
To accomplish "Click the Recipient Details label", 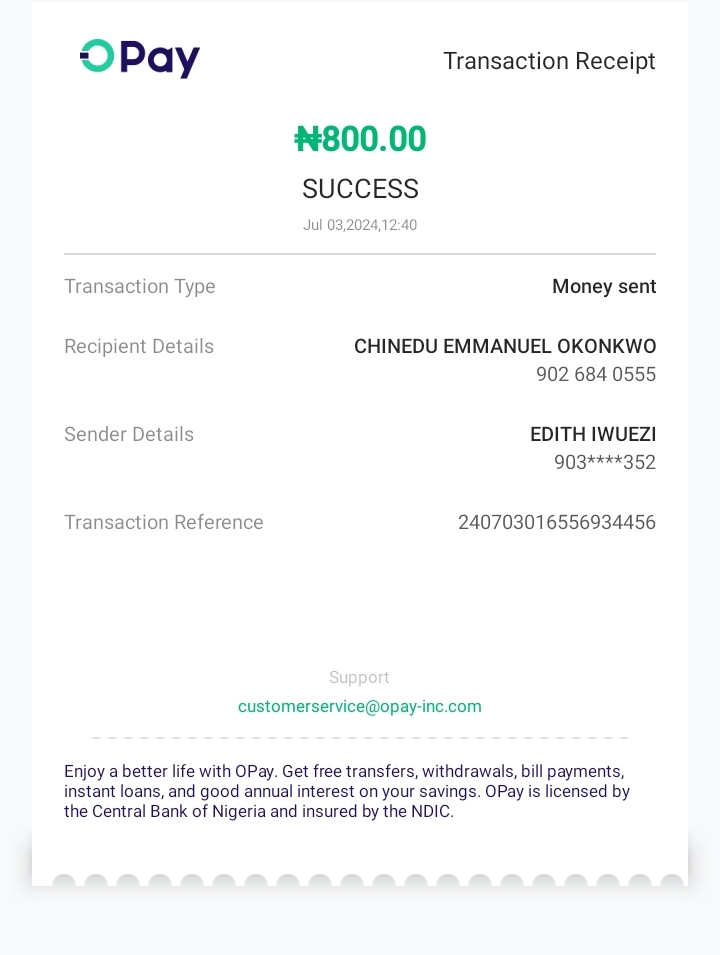I will [139, 347].
